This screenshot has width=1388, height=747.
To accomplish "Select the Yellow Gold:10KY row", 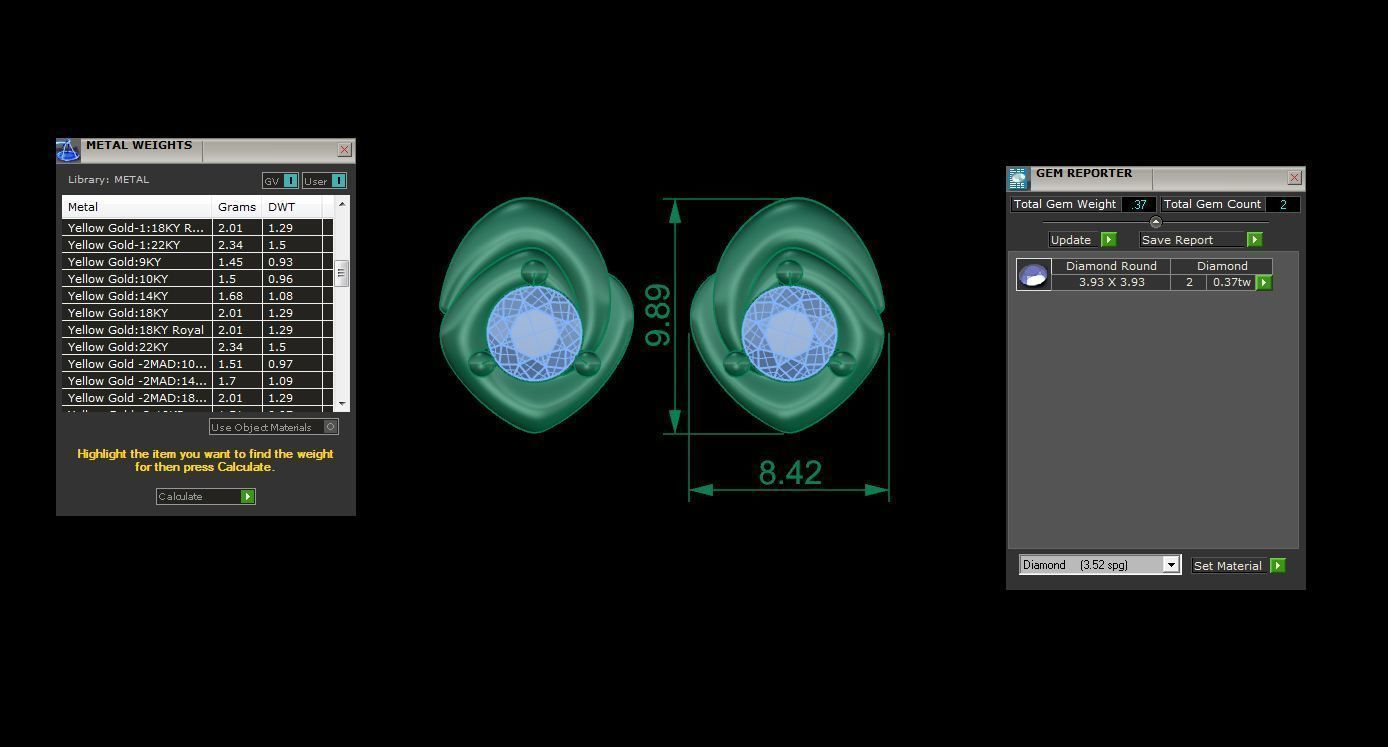I will click(x=197, y=279).
